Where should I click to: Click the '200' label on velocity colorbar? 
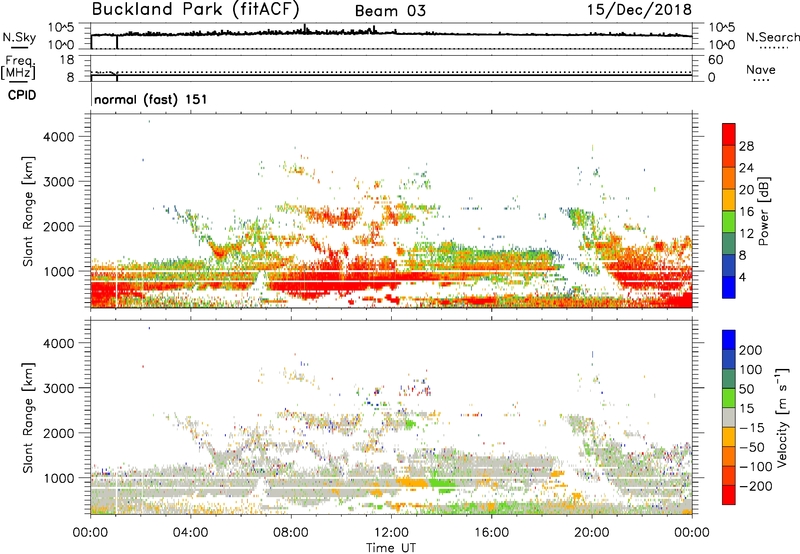click(751, 350)
